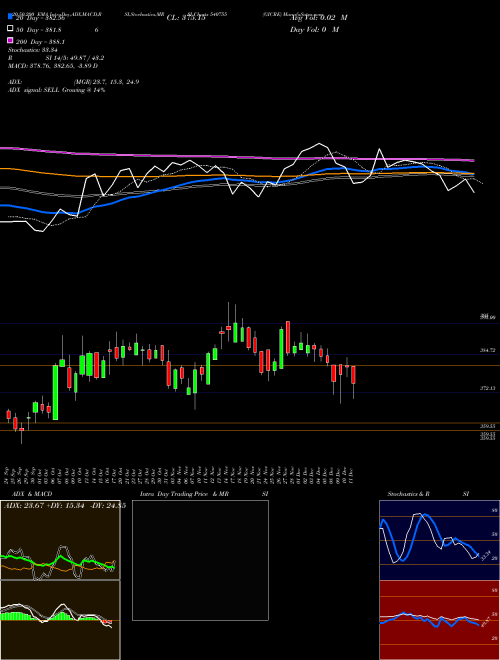
Task: Click the 'Day Vol: 0 M' label
Action: click(x=314, y=29)
